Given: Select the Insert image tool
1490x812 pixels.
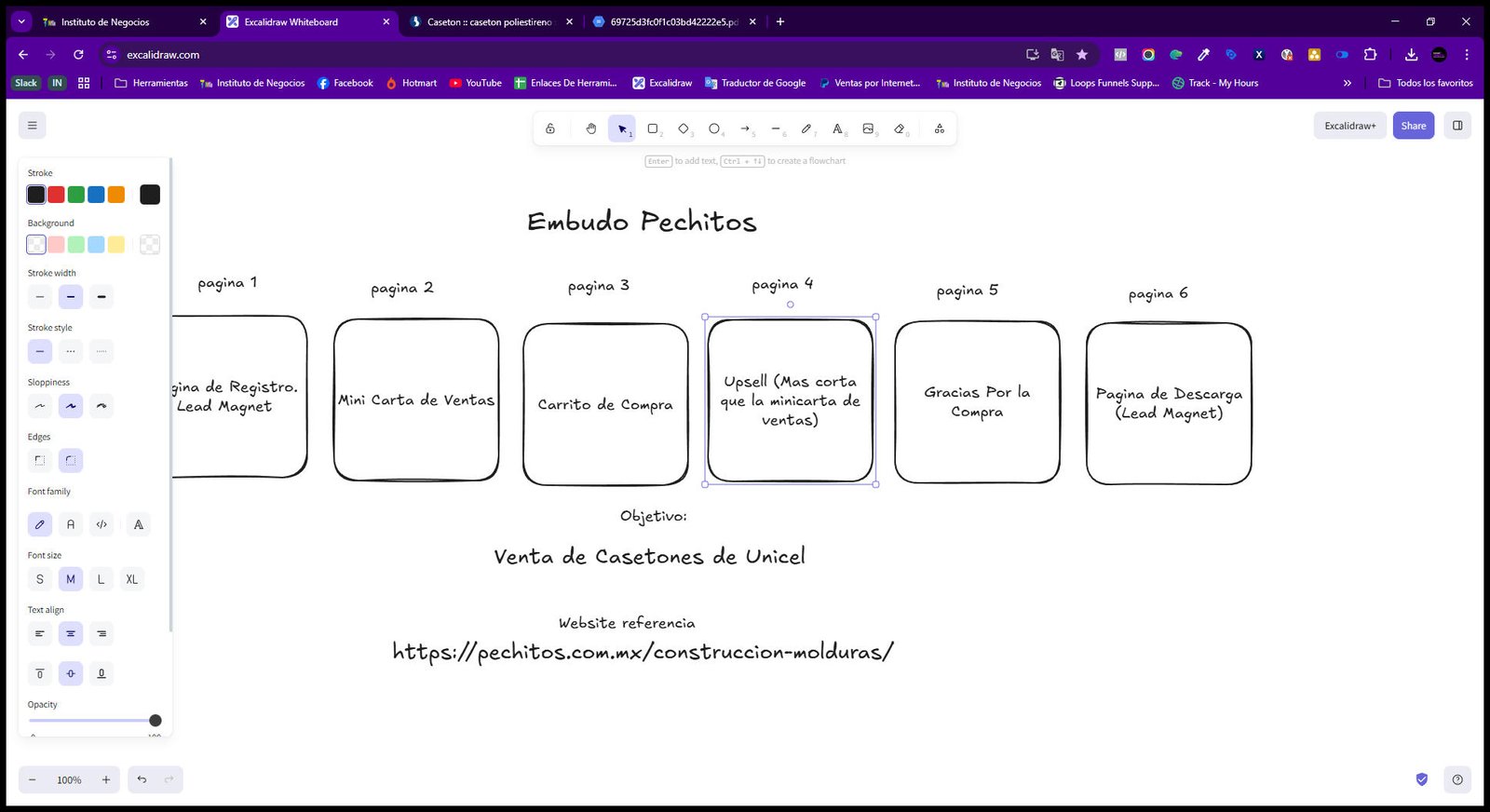Looking at the screenshot, I should click(868, 129).
